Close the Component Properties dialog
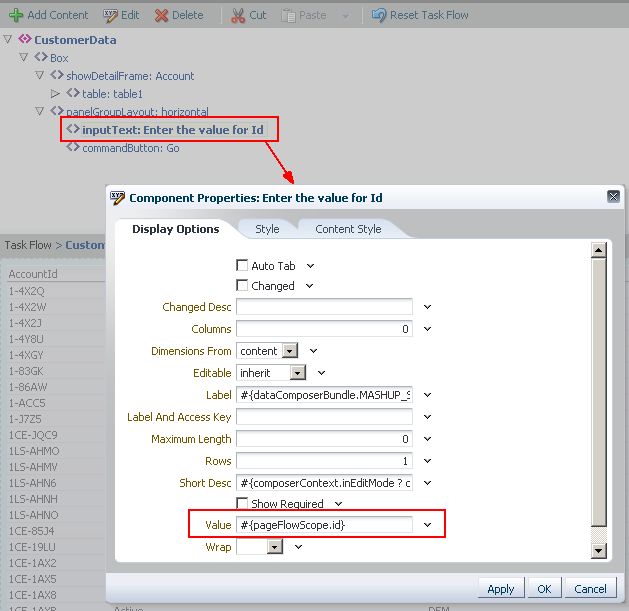629x611 pixels. pyautogui.click(x=613, y=197)
